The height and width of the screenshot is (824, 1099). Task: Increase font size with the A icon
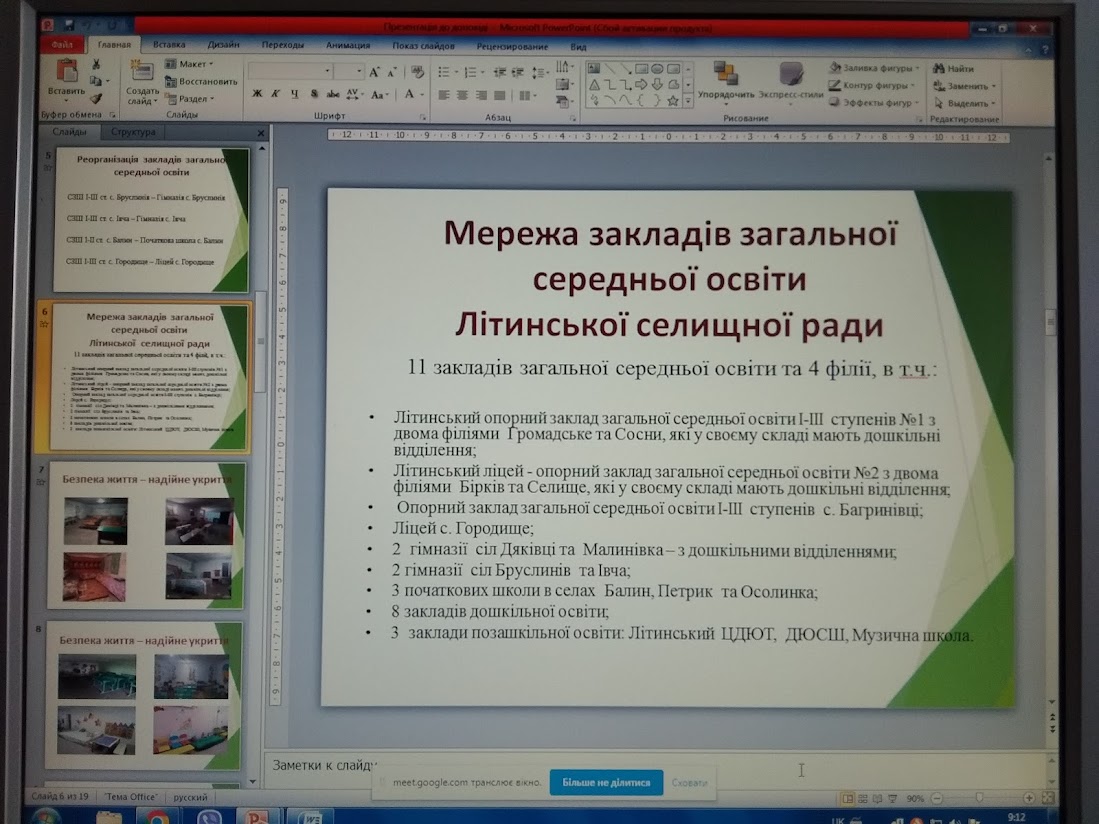[374, 72]
